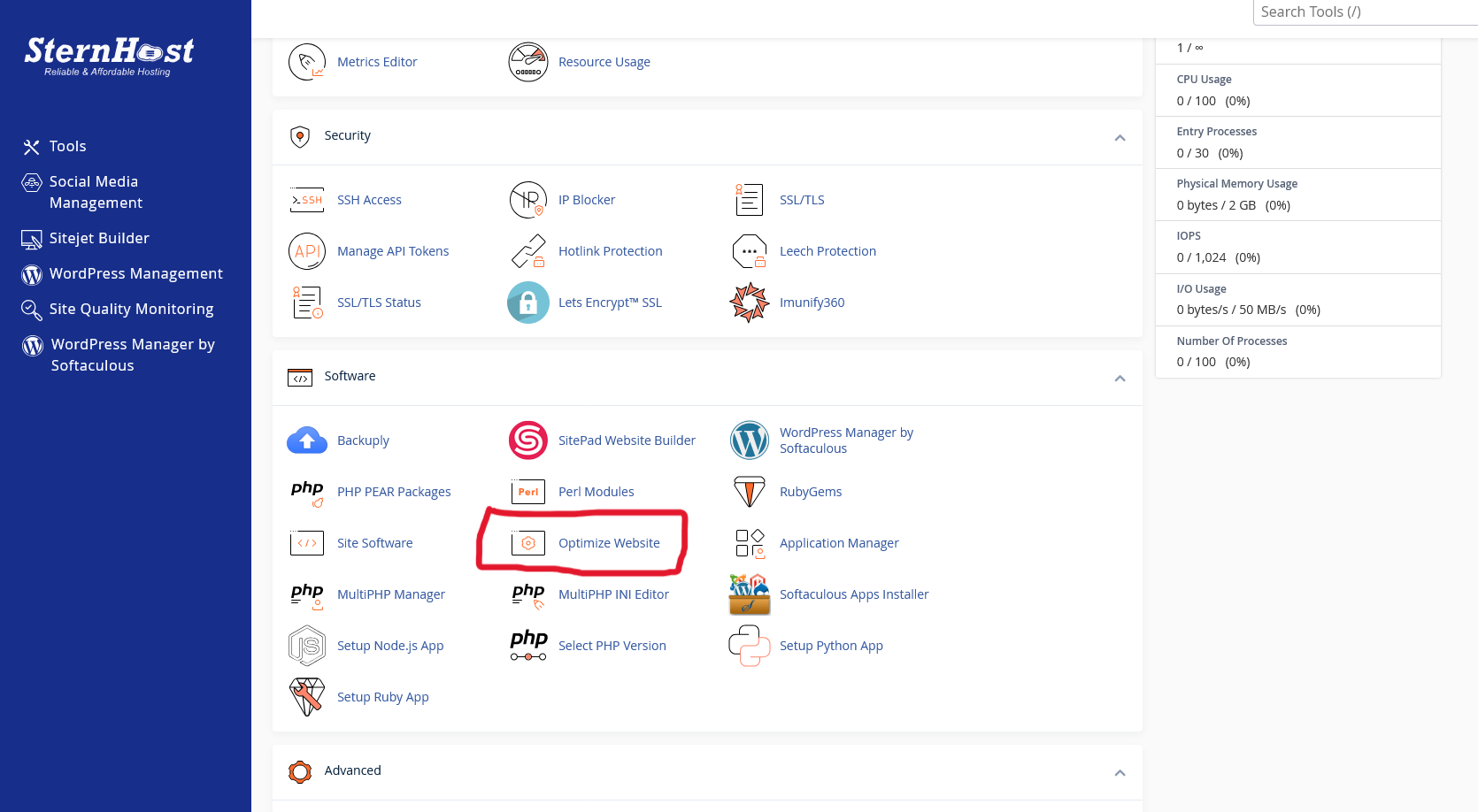Click the Setup Node.js App icon
Image resolution: width=1478 pixels, height=812 pixels.
click(x=306, y=646)
